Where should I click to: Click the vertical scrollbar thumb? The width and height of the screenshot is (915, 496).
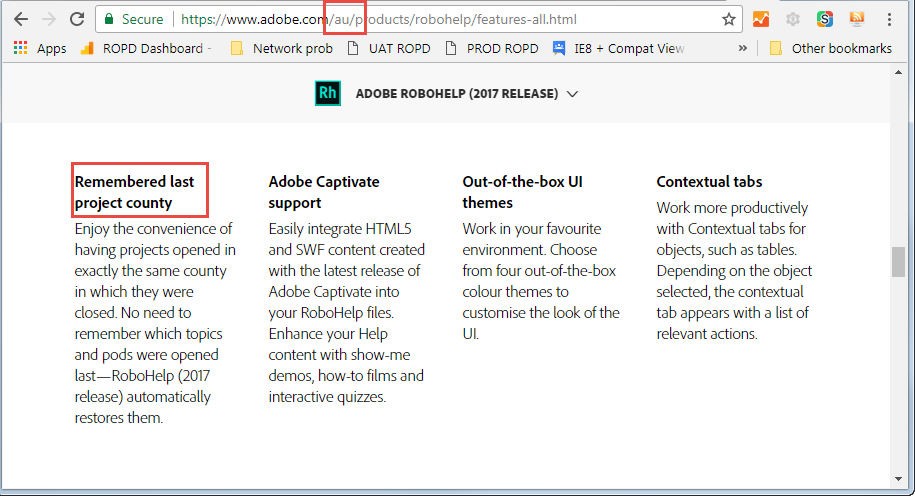898,262
